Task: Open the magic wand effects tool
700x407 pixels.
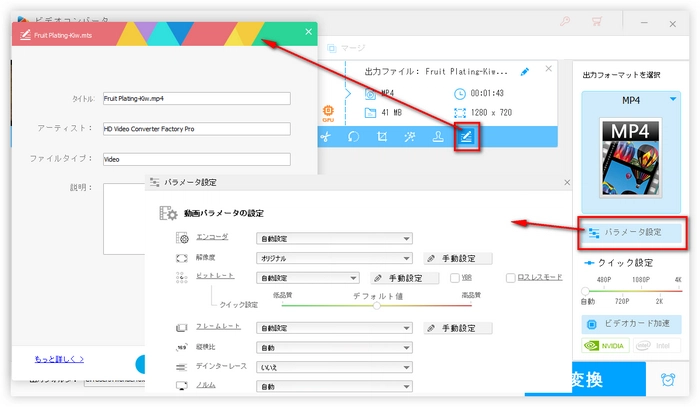Action: coord(408,137)
